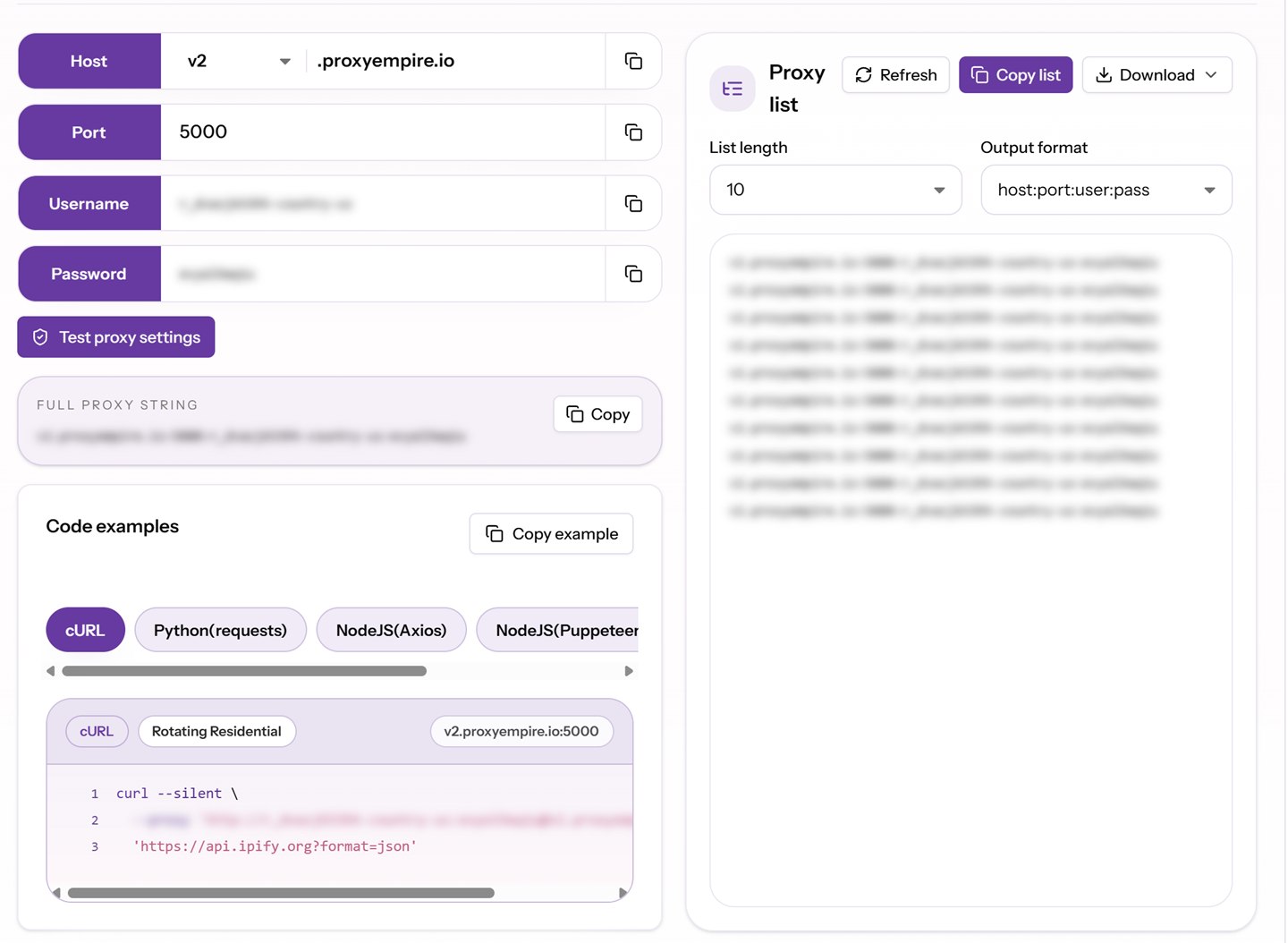Viewport: 1288px width, 943px height.
Task: Click the Rotating Residential tag
Action: click(x=216, y=731)
